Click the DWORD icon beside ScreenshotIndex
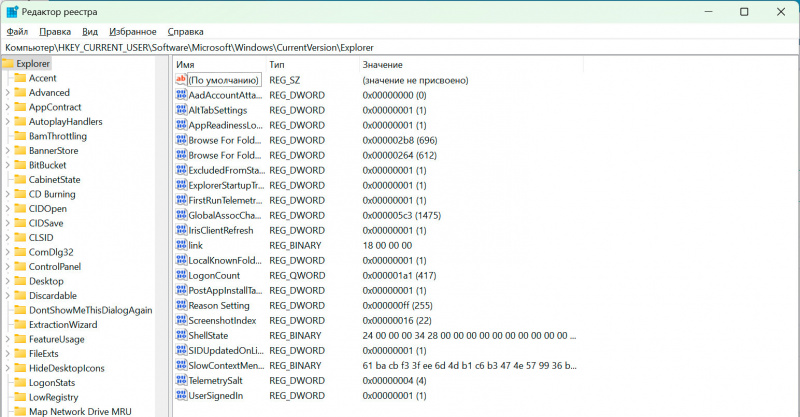The width and height of the screenshot is (800, 417). tap(181, 320)
